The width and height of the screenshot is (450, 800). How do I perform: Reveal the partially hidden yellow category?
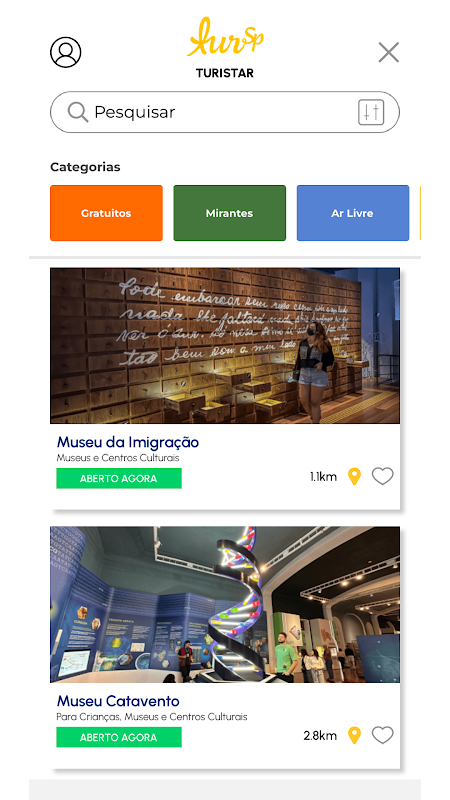click(420, 213)
